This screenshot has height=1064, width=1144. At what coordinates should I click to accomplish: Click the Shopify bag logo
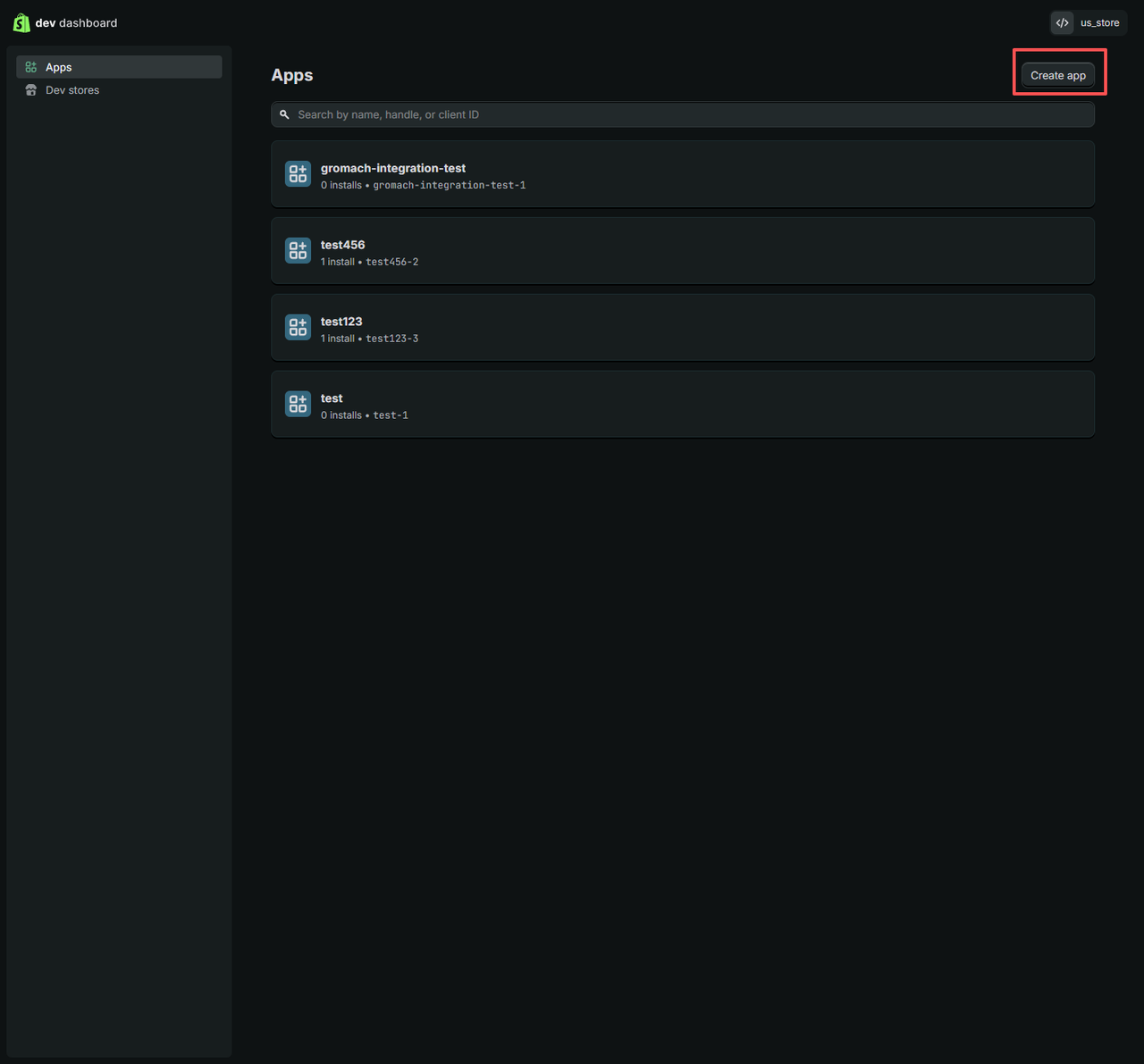21,23
